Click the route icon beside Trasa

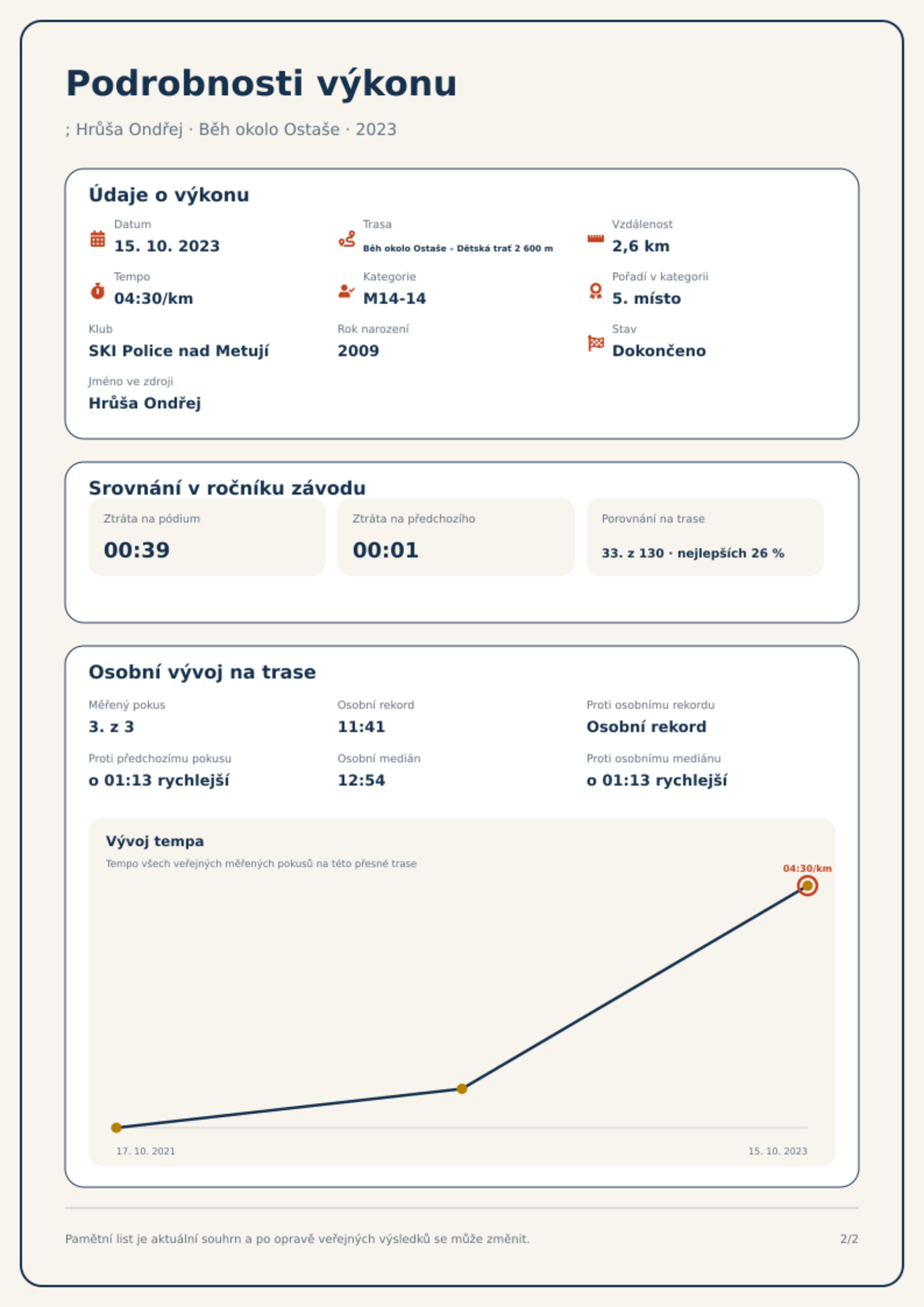[x=347, y=239]
